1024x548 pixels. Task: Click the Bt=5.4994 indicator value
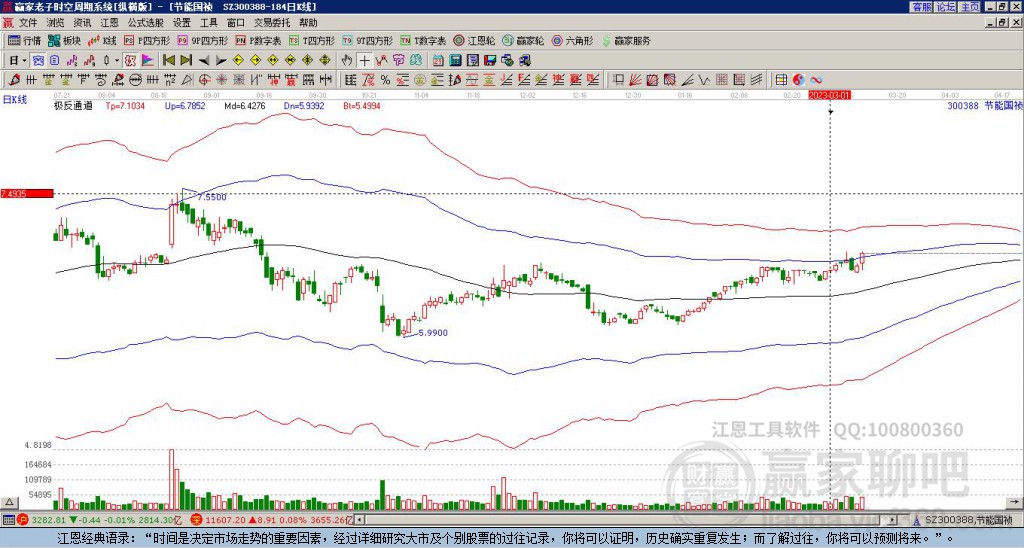362,105
